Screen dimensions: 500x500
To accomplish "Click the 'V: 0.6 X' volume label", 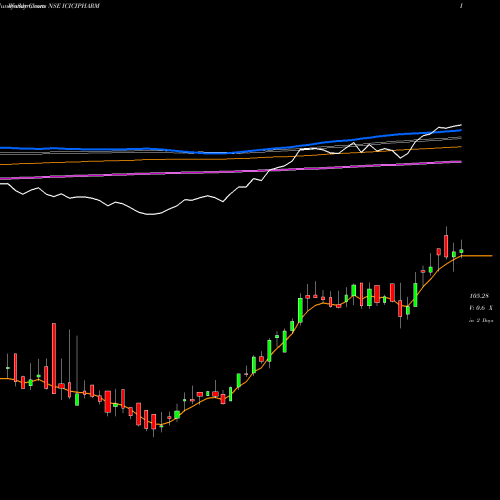I will coord(481,308).
